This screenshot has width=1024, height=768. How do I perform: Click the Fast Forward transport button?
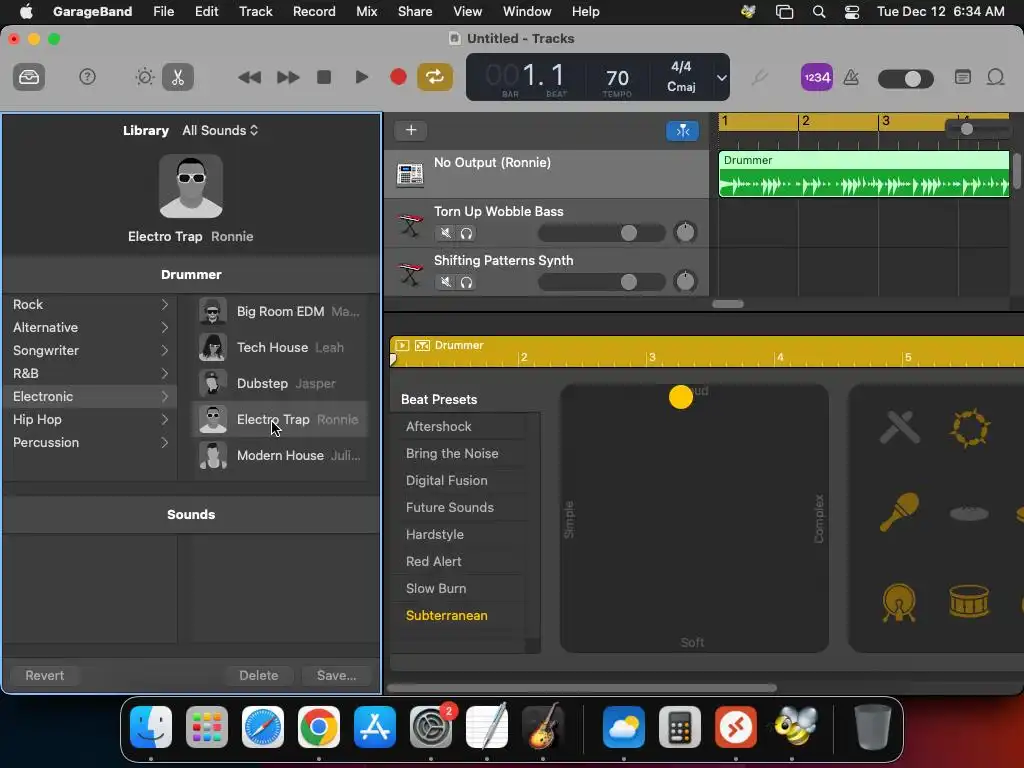287,78
